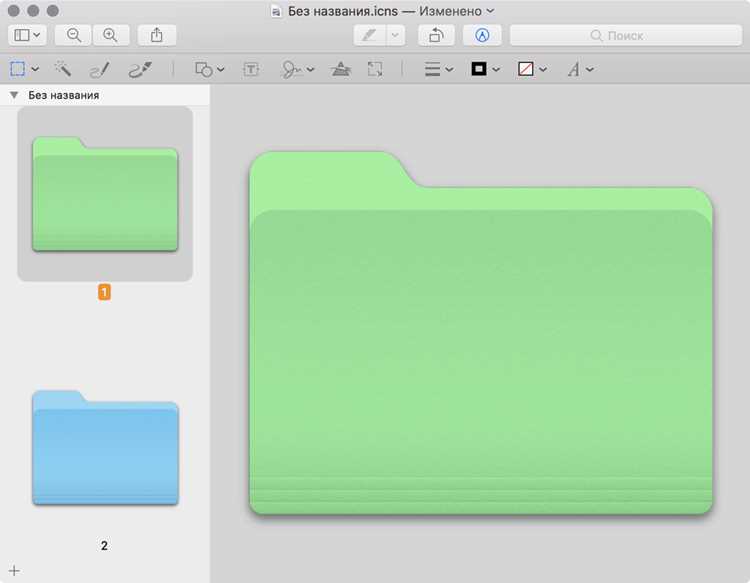The height and width of the screenshot is (583, 750).
Task: Toggle the Markup toolbar button
Action: [x=482, y=35]
